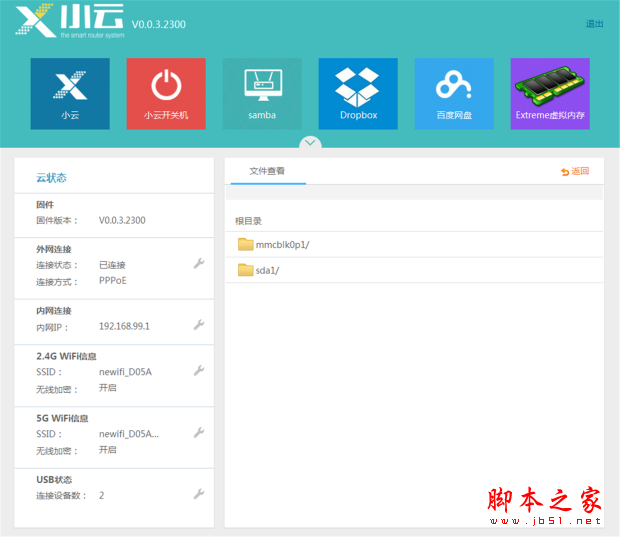Screen dimensions: 620x537
Task: Click the 2.4G WiFi信息 section heading
Action: click(66, 356)
